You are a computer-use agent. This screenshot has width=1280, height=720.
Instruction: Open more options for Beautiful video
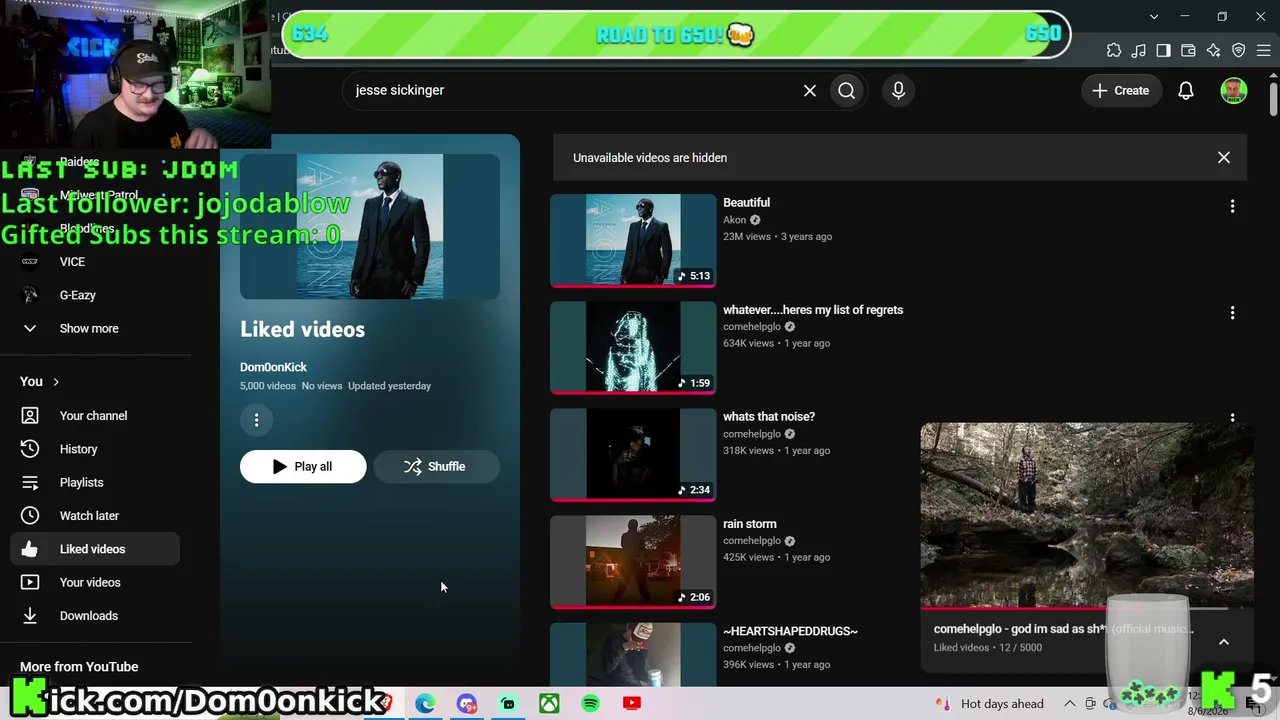click(x=1232, y=206)
